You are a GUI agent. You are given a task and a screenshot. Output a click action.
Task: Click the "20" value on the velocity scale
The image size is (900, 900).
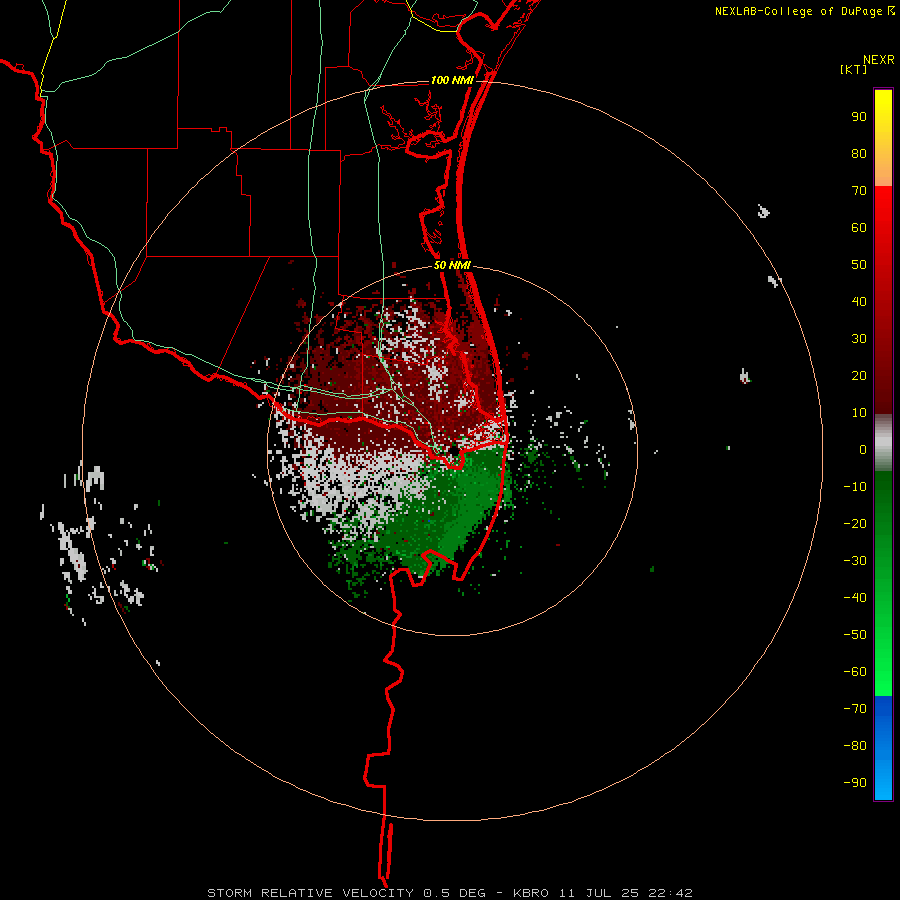pyautogui.click(x=859, y=376)
